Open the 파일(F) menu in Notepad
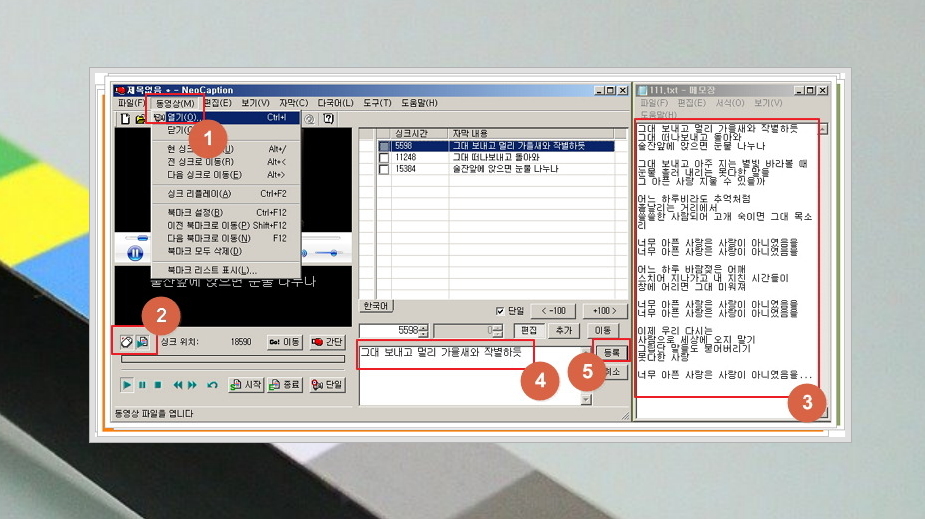The image size is (925, 519). click(x=654, y=103)
